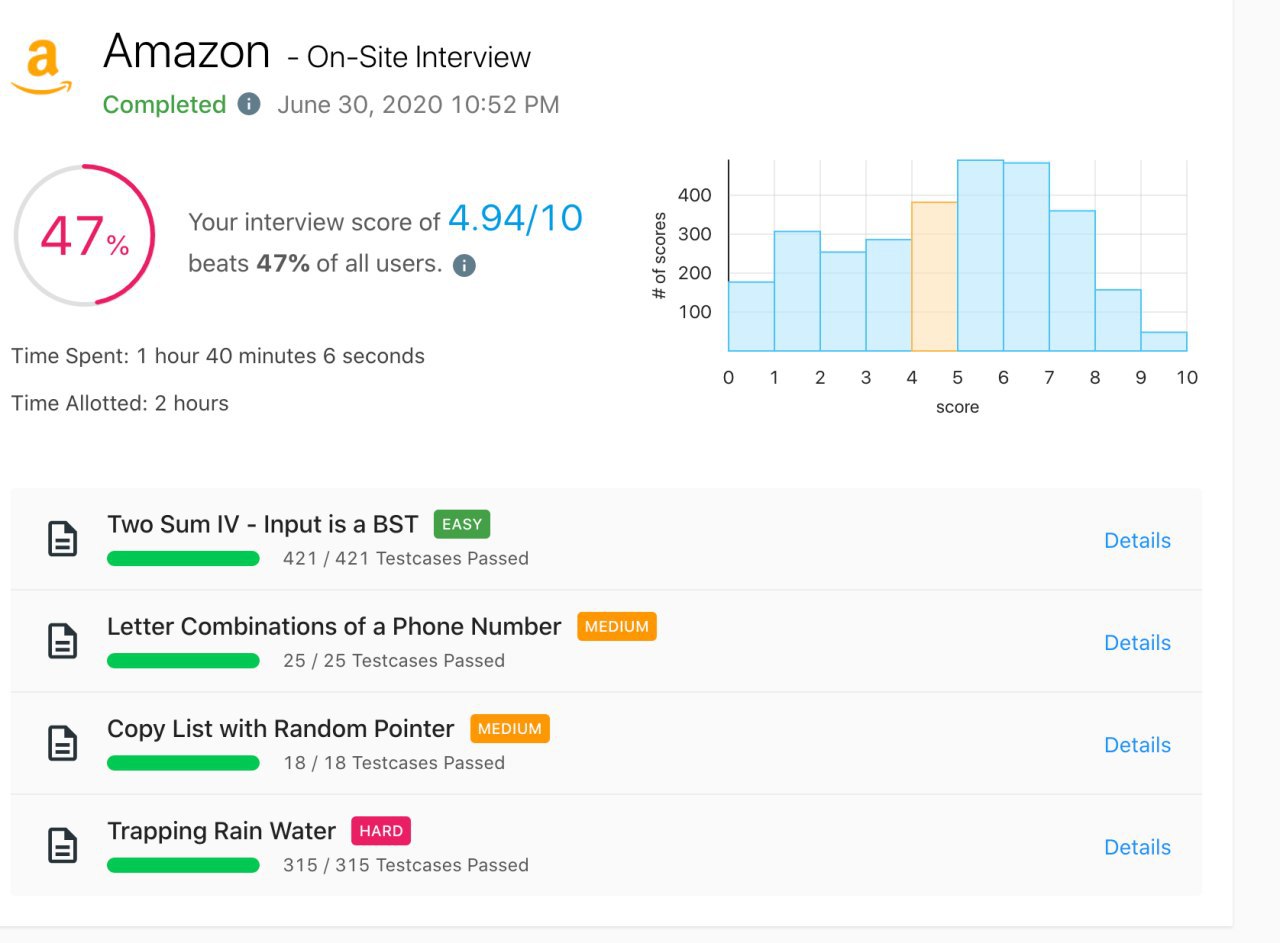This screenshot has width=1280, height=943.
Task: Click the HARD difficulty badge
Action: pos(381,831)
